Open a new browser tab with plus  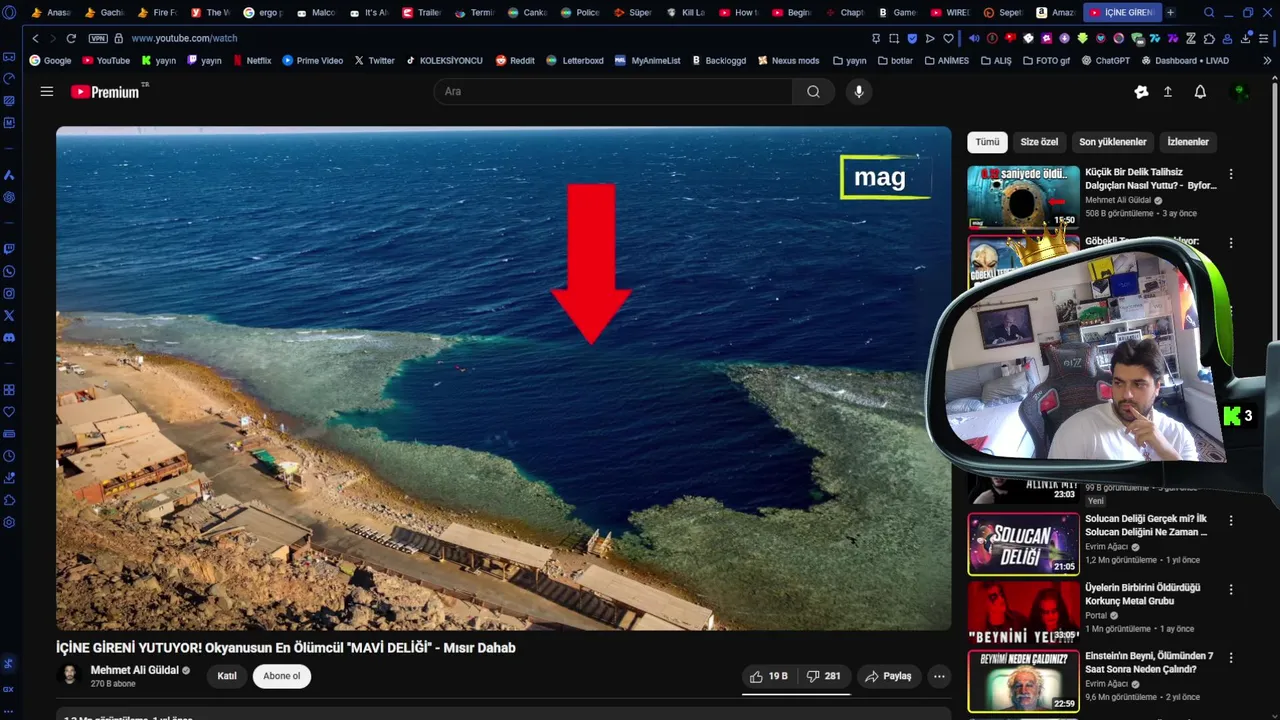(1170, 12)
